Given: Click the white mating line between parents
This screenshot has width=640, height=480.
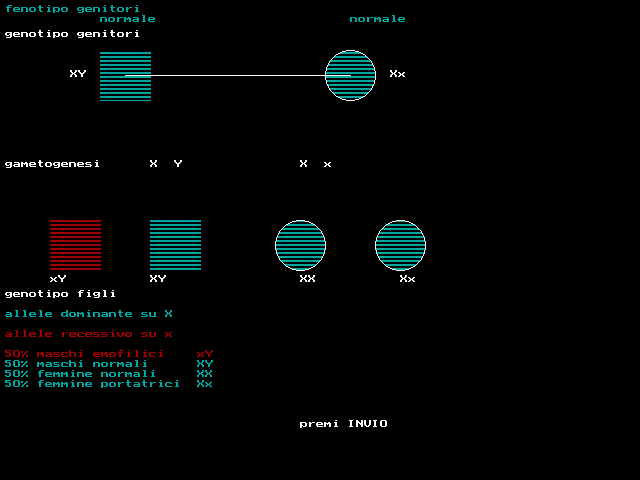Looking at the screenshot, I should coord(238,76).
